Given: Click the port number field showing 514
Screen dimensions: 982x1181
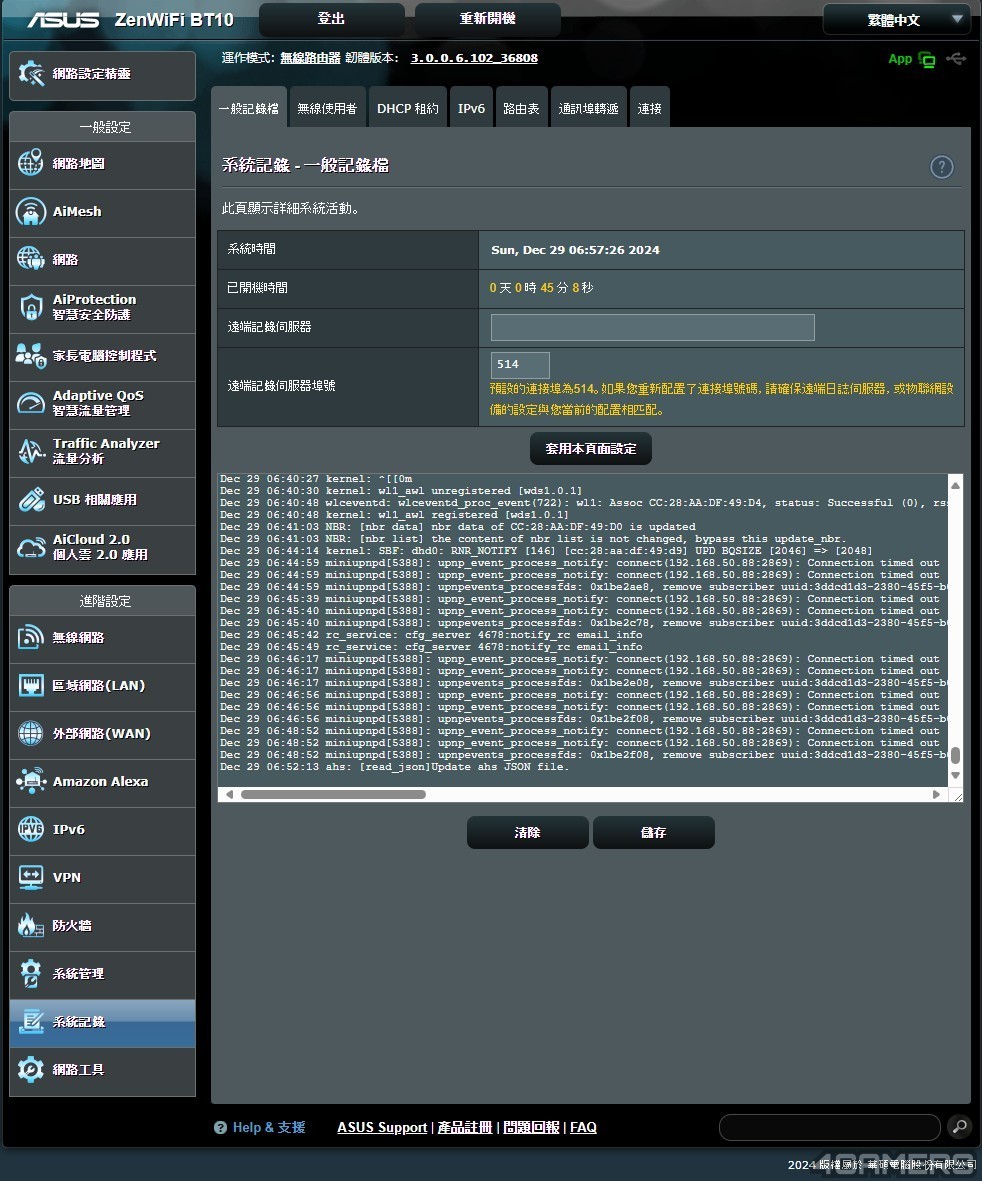Looking at the screenshot, I should coord(520,365).
